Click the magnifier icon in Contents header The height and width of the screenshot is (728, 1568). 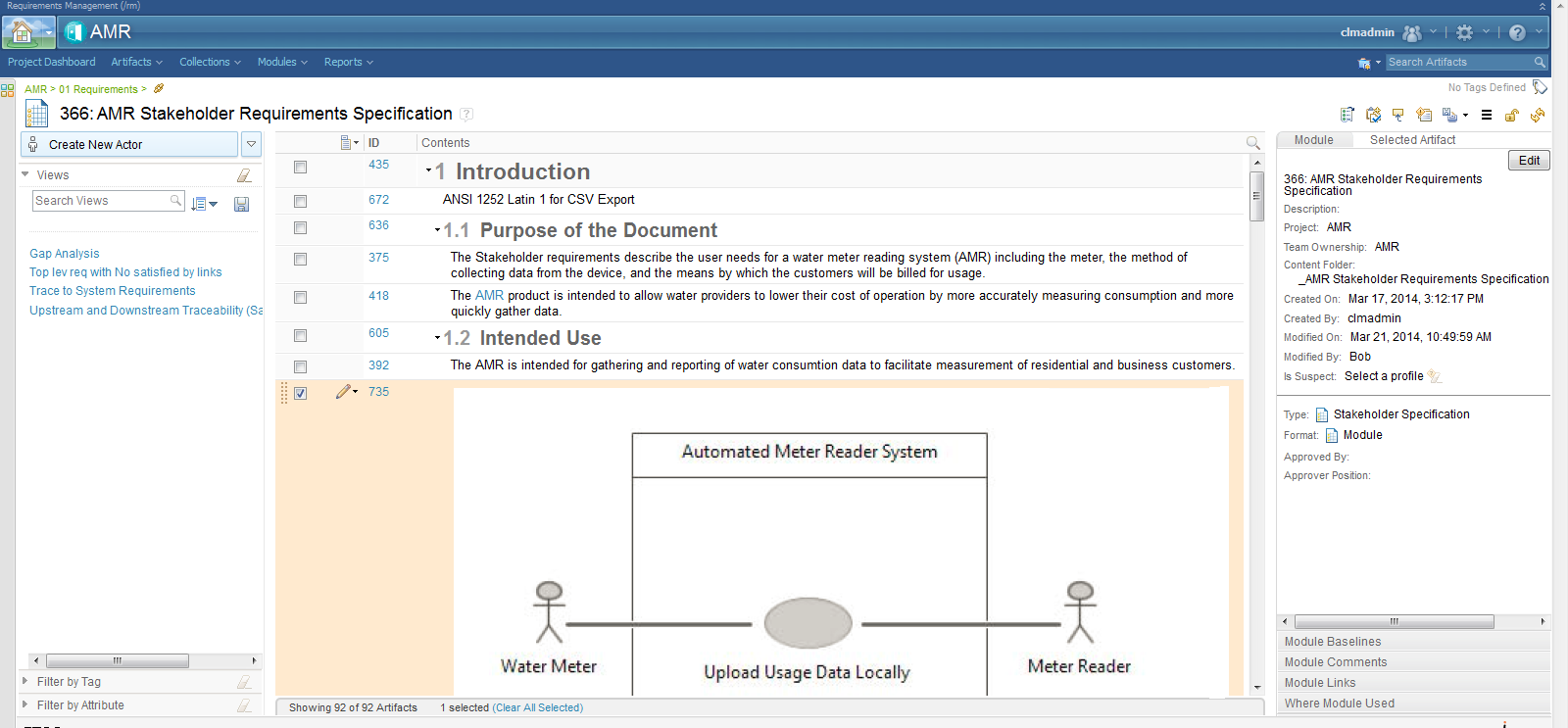pos(1252,143)
